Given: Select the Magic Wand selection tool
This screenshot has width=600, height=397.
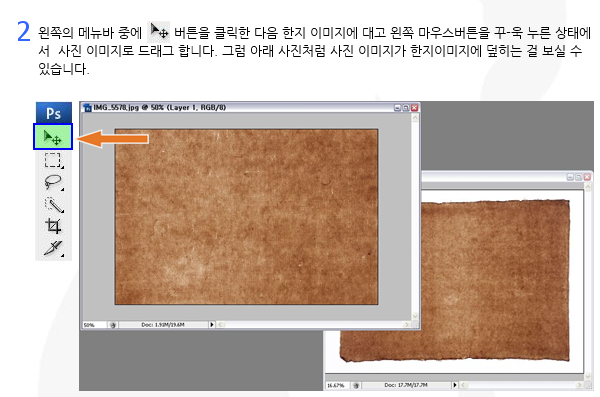Looking at the screenshot, I should (54, 205).
